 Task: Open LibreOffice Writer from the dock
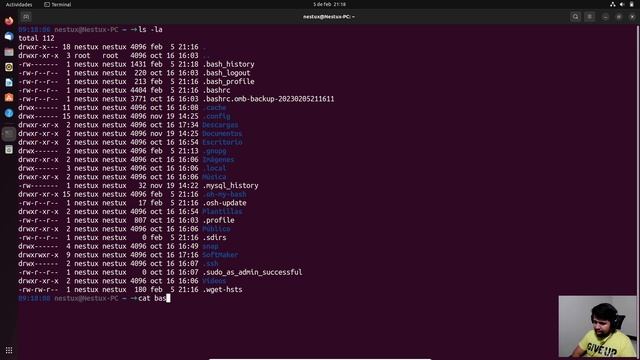coord(9,82)
